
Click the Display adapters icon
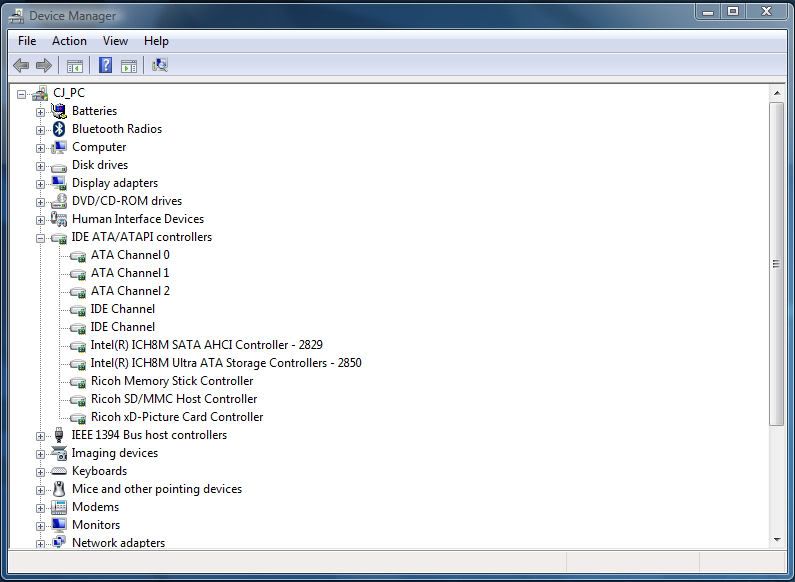click(59, 183)
